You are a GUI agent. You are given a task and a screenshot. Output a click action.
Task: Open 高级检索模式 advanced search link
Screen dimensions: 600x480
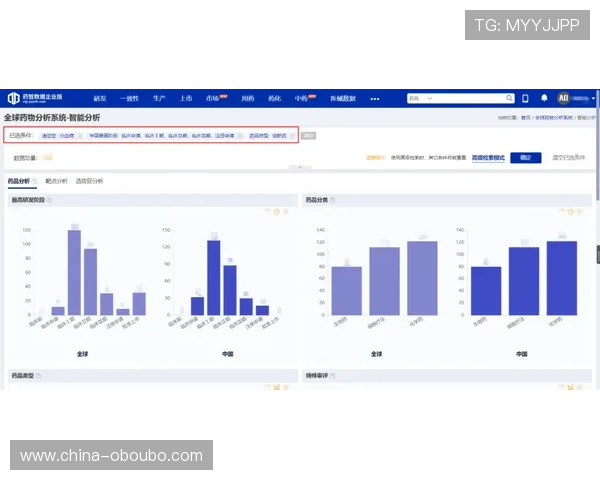[x=488, y=158]
